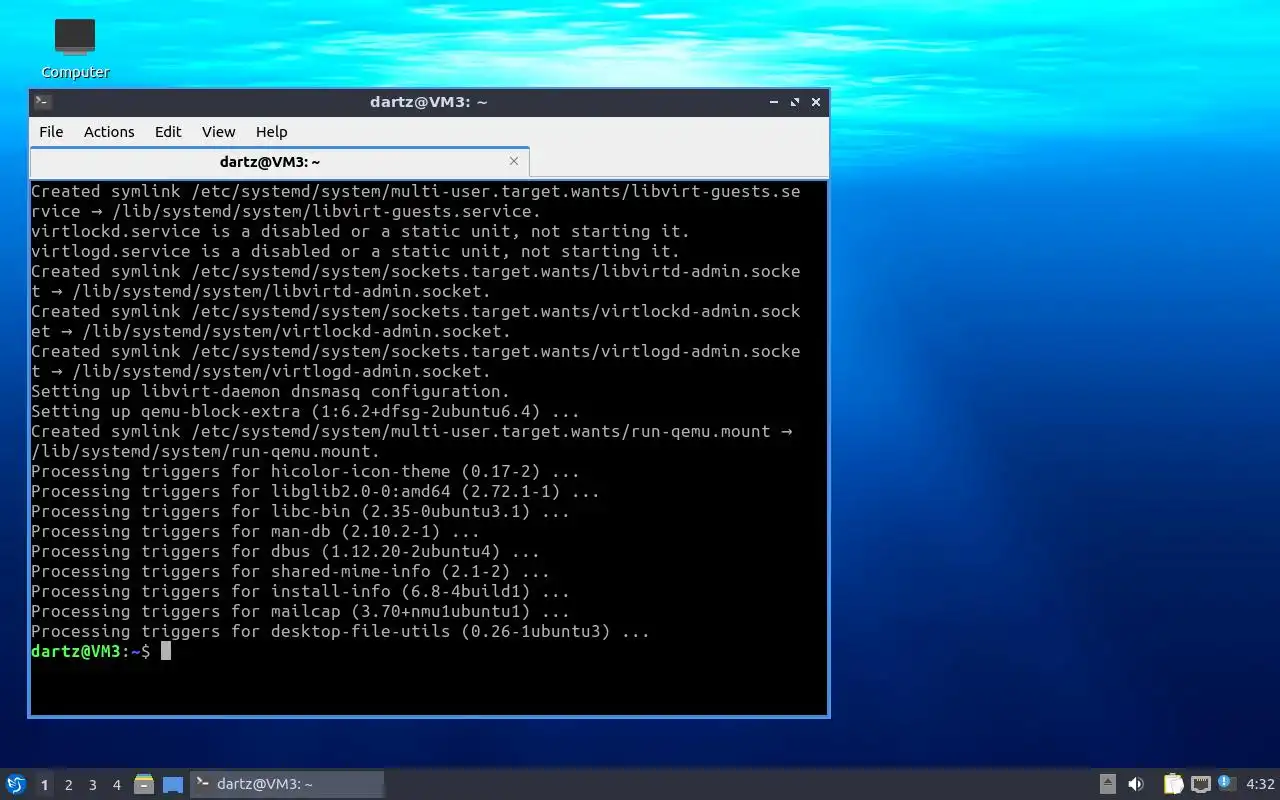Click the 4:32 panel clock
This screenshot has width=1280, height=800.
coord(1260,784)
